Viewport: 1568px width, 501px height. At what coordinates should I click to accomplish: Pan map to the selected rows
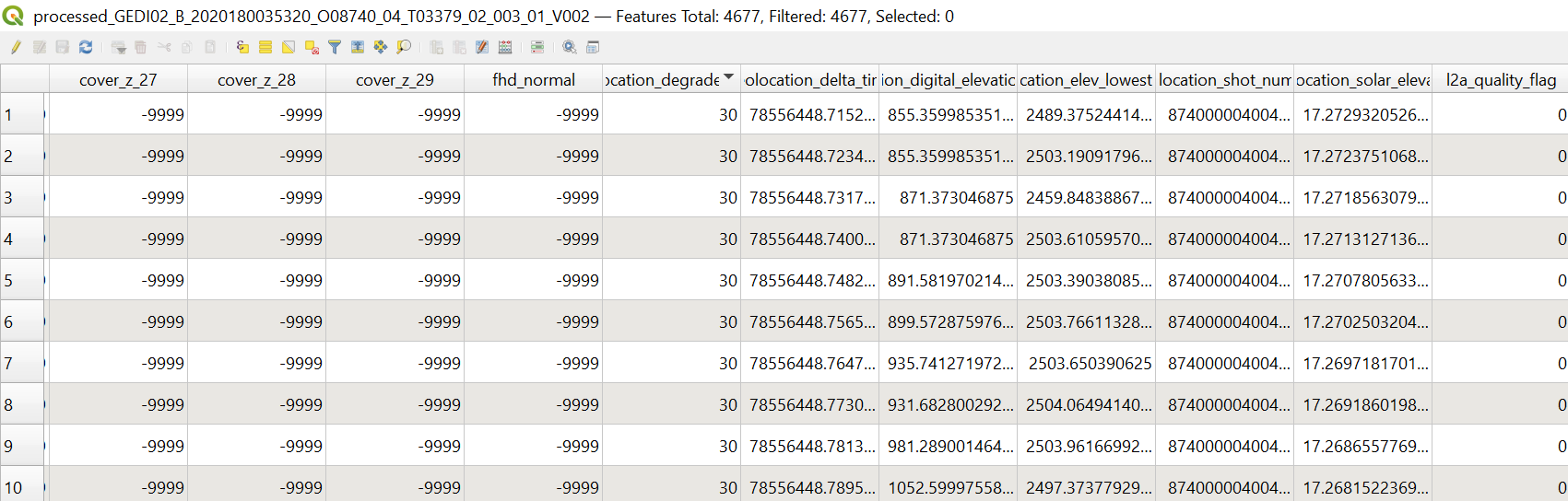click(380, 47)
